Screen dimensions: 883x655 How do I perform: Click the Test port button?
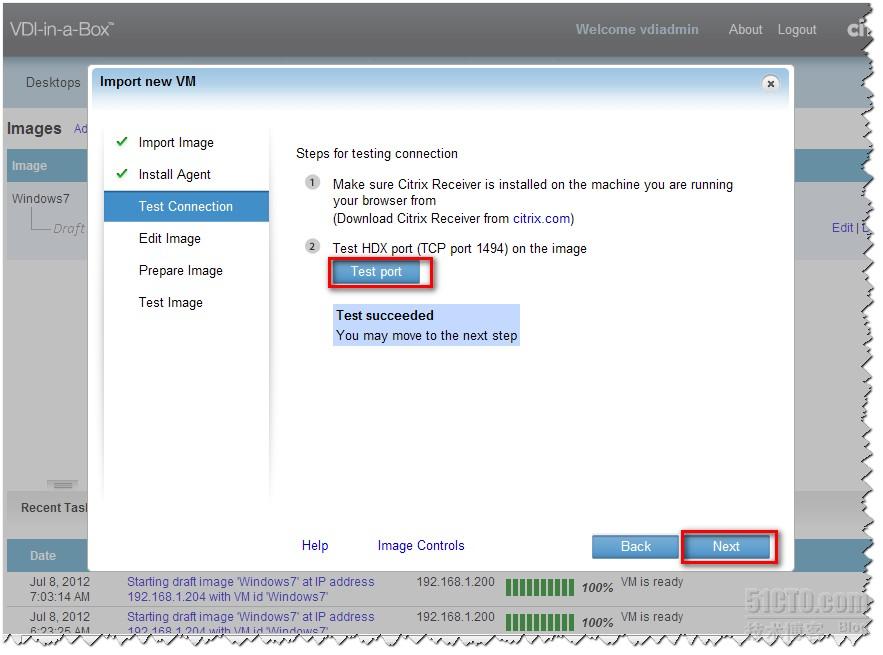(x=376, y=272)
